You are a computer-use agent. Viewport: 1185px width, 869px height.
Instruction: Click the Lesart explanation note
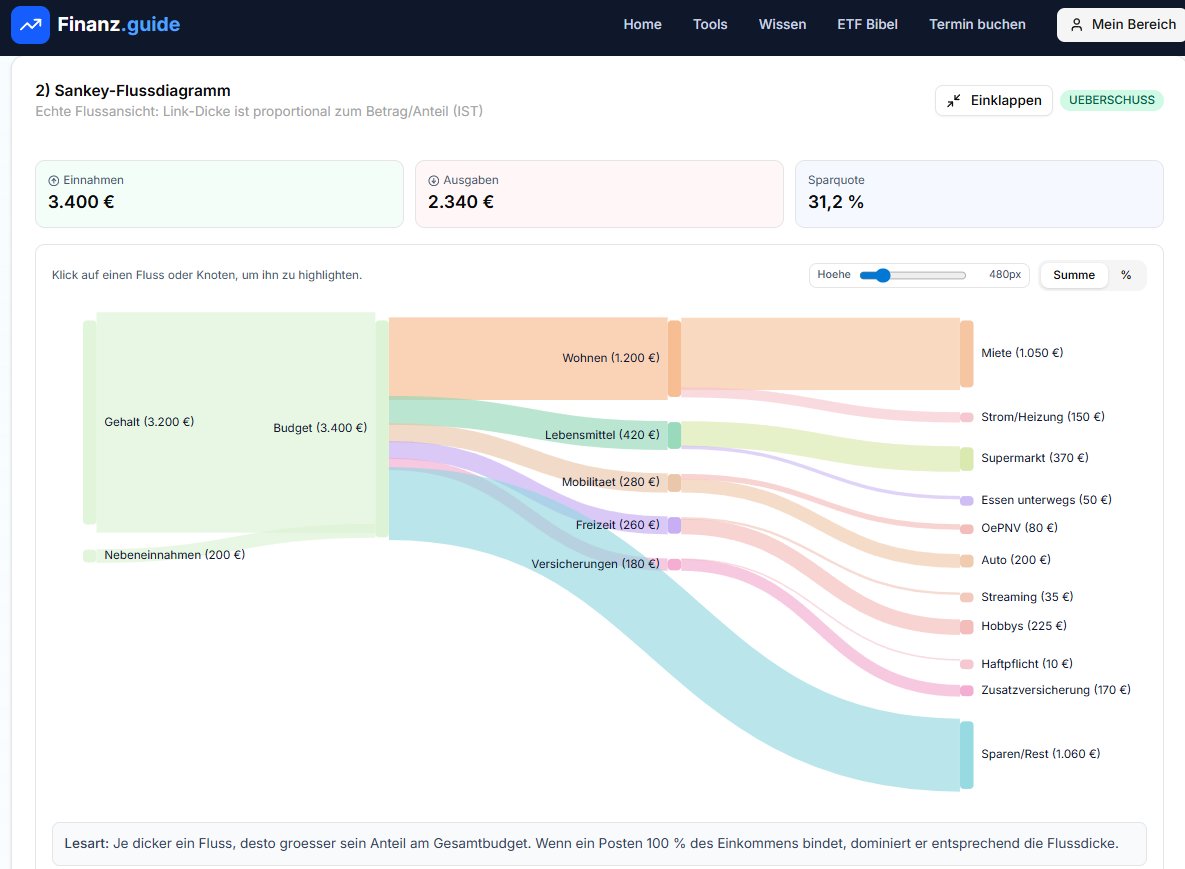pos(599,844)
